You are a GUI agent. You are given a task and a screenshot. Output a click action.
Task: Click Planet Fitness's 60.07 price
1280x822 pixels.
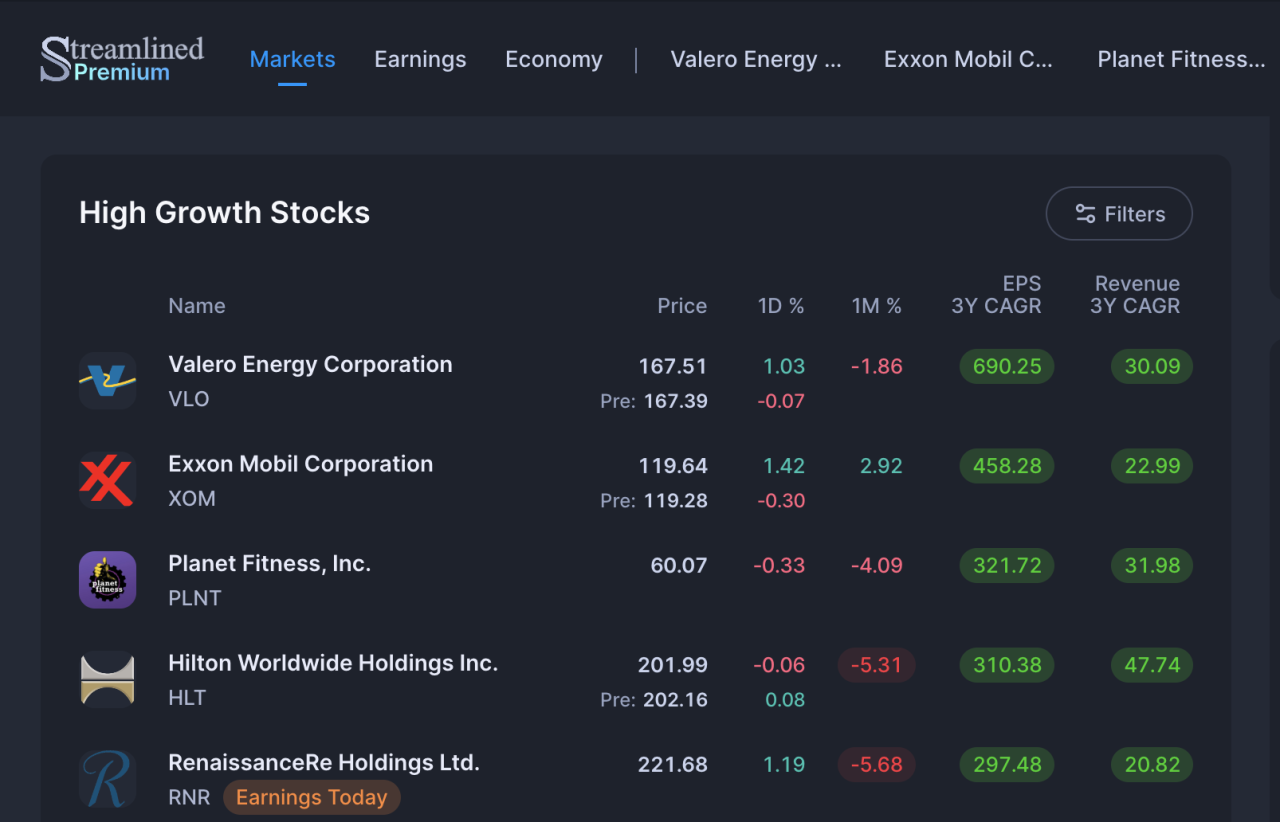679,565
